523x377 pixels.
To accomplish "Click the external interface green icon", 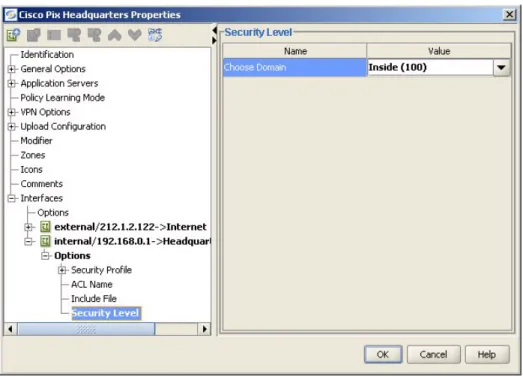I will (x=45, y=227).
